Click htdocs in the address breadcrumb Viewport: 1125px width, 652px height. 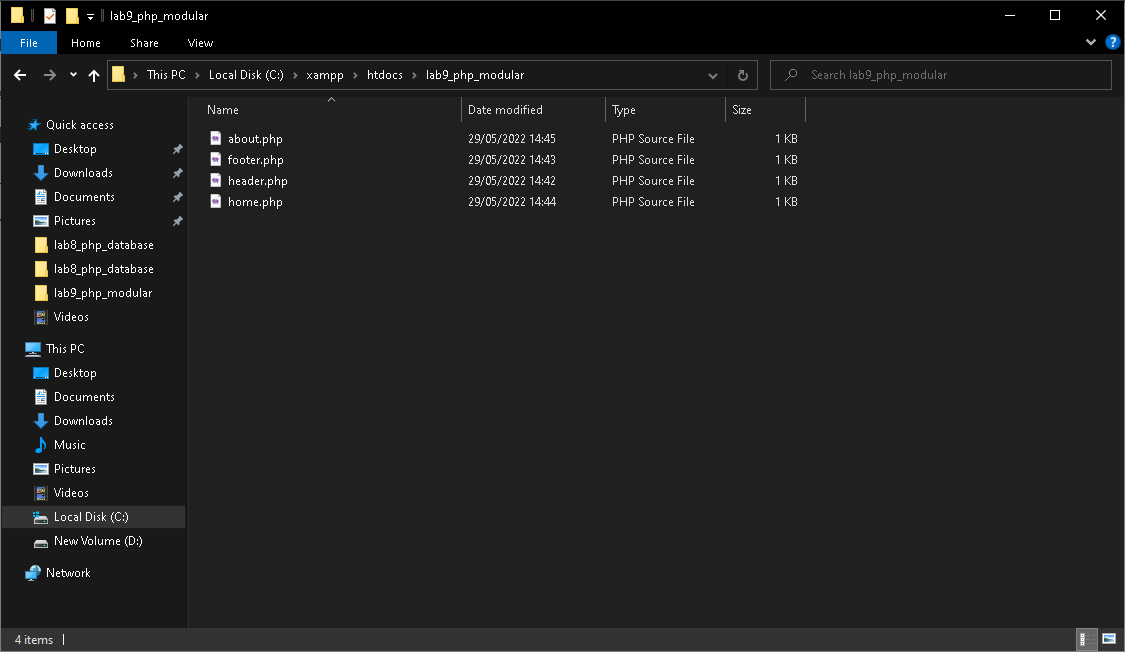point(385,75)
